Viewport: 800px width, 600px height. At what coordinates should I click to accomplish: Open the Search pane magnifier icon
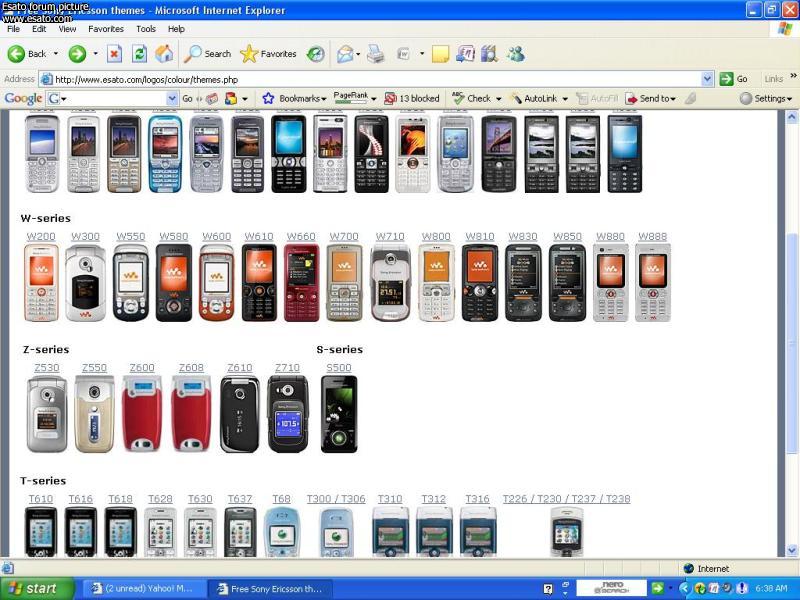click(x=193, y=54)
